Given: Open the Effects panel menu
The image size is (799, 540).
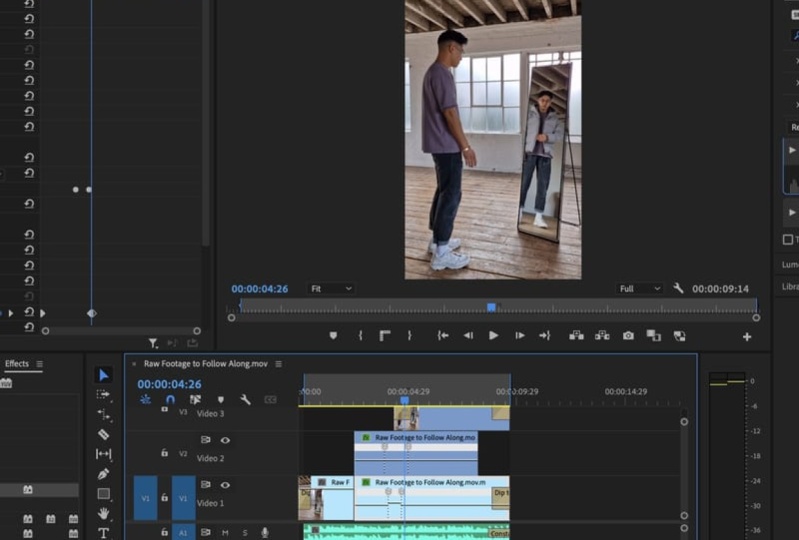Looking at the screenshot, I should click(x=39, y=364).
